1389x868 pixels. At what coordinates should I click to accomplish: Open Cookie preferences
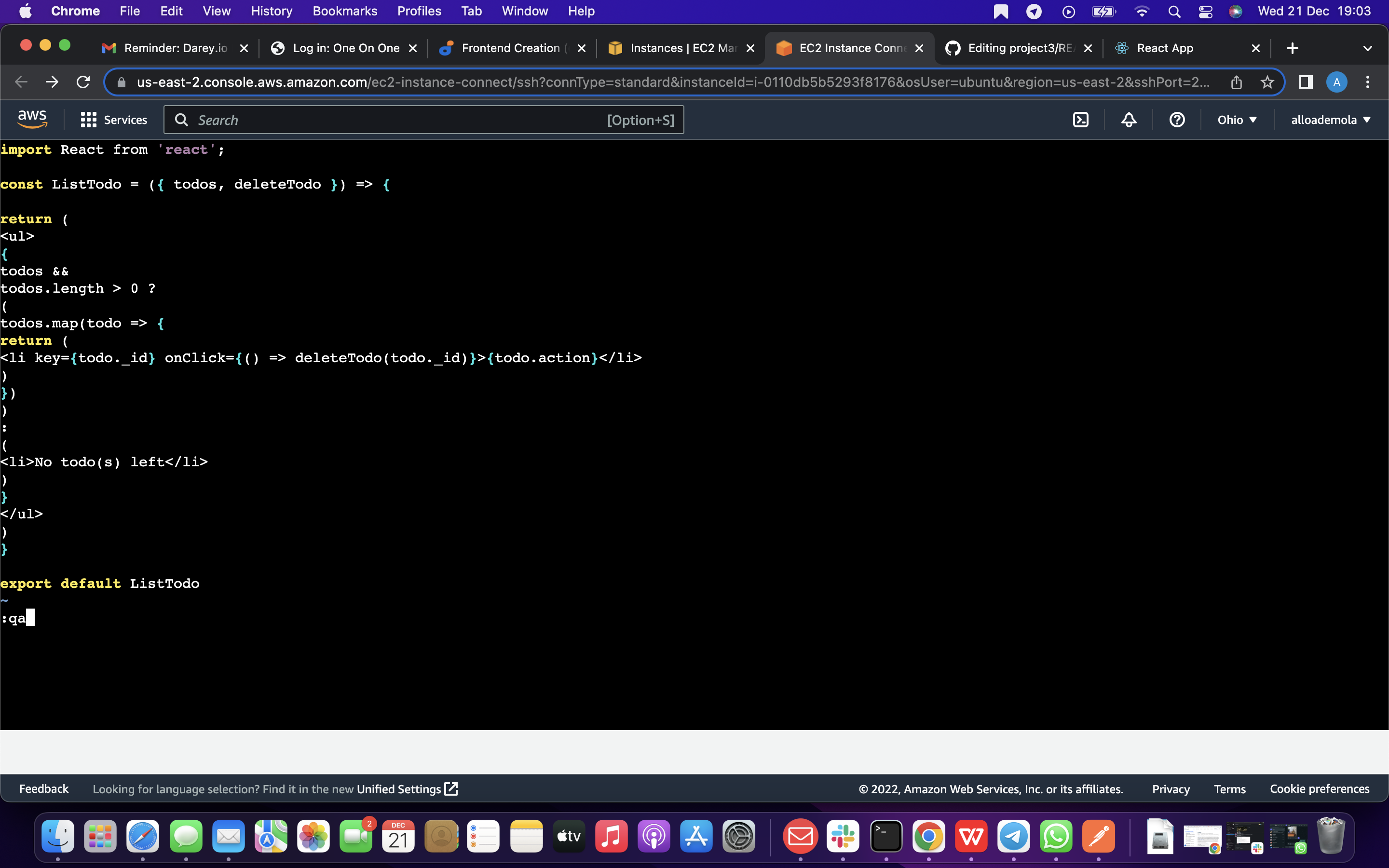[x=1319, y=788]
